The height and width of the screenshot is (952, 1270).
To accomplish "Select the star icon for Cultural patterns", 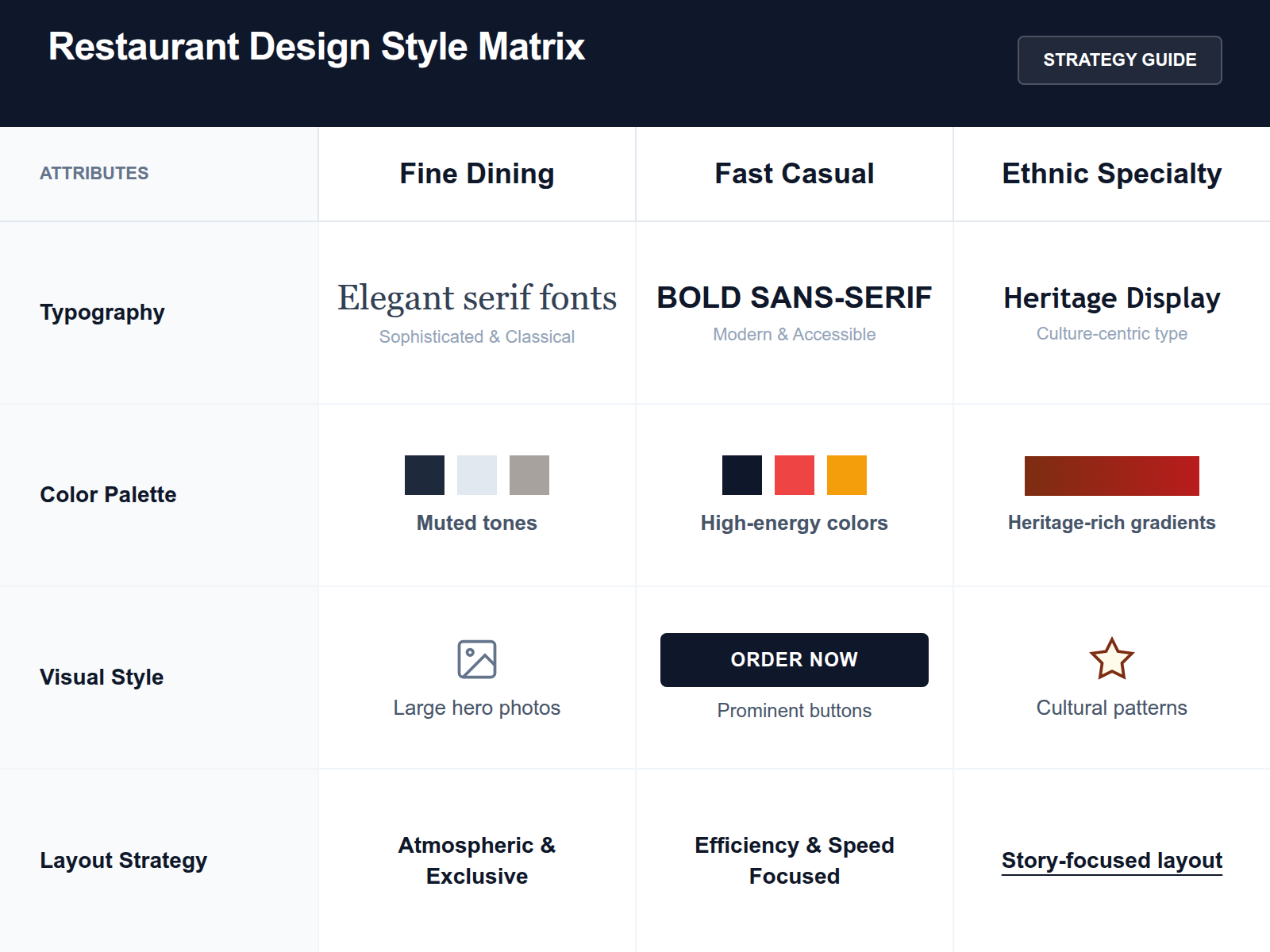I will tap(1111, 658).
